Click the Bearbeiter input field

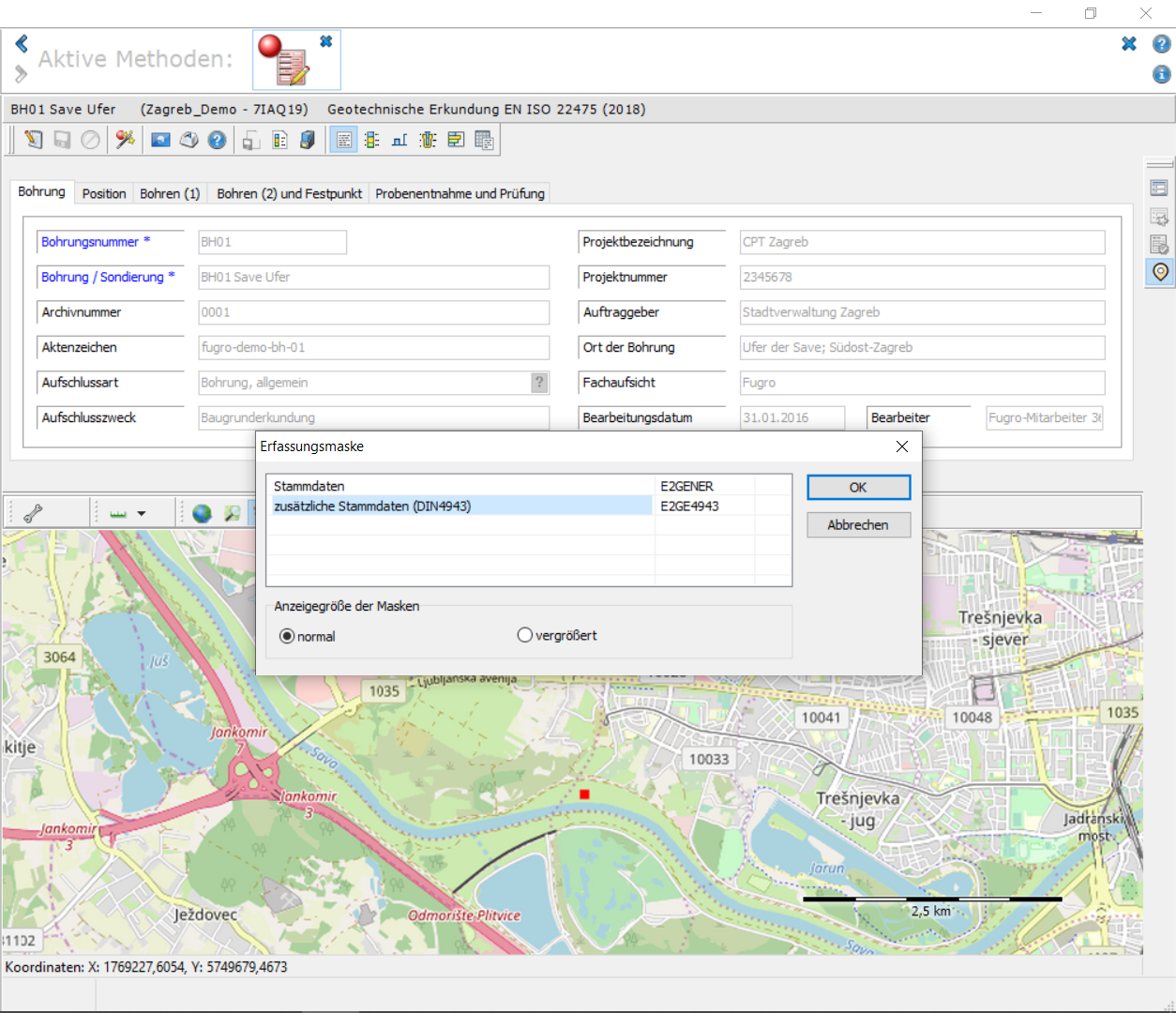pyautogui.click(x=1045, y=417)
